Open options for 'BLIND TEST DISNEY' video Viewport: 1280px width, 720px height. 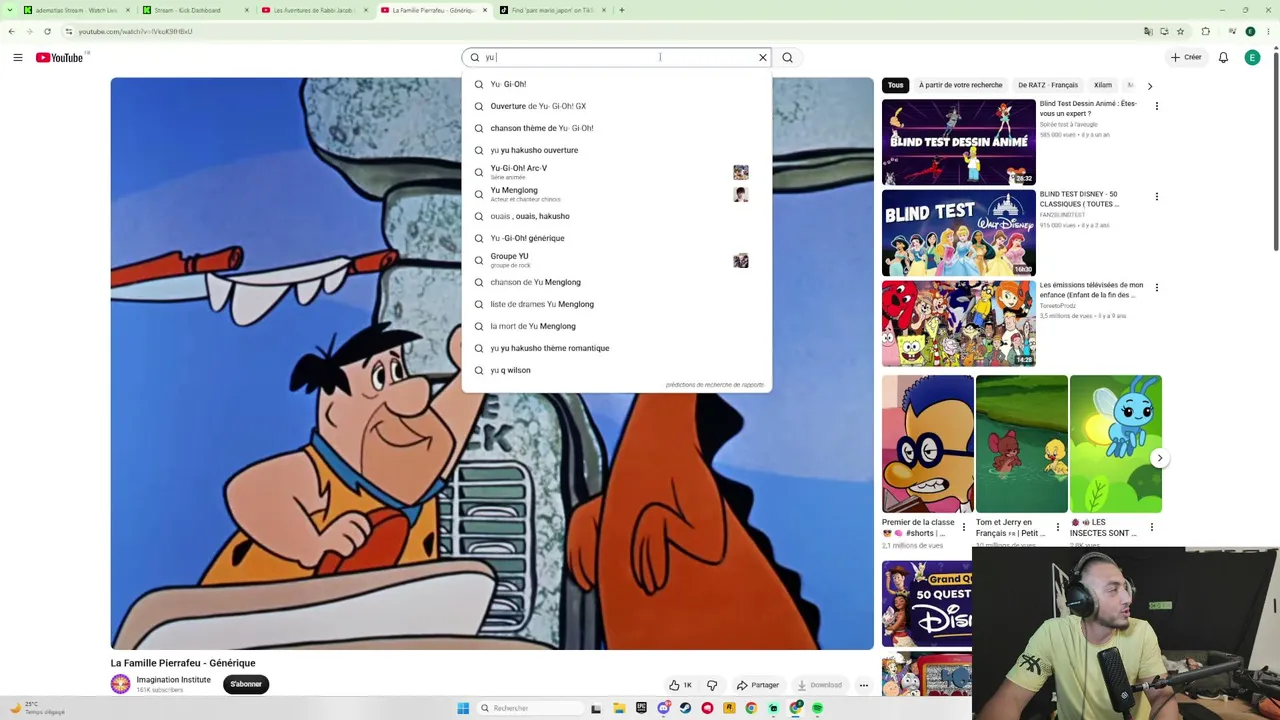click(x=1157, y=196)
